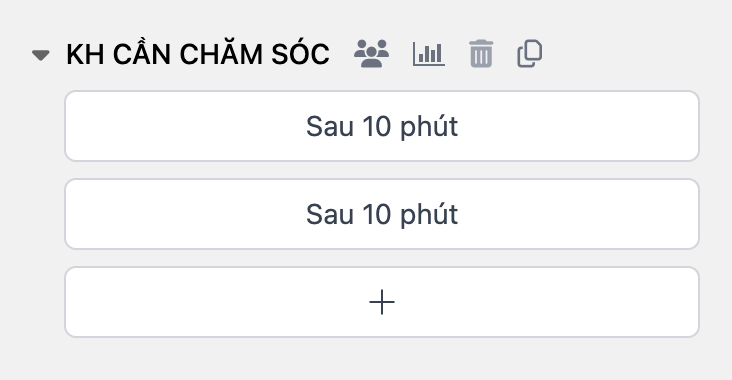Collapse the KH CẦN CHĂM SÓC section

(41, 55)
